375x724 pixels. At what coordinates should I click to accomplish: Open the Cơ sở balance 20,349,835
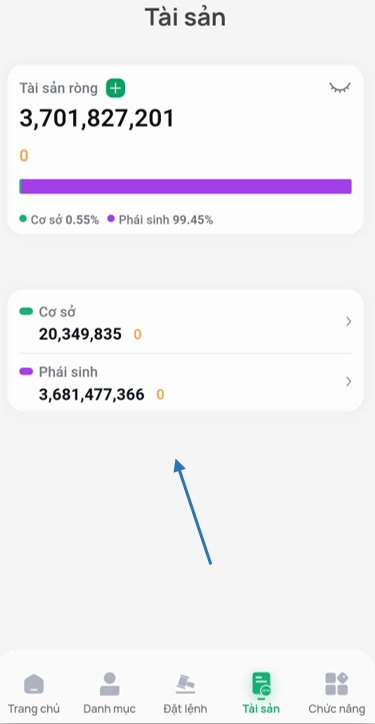coord(80,334)
